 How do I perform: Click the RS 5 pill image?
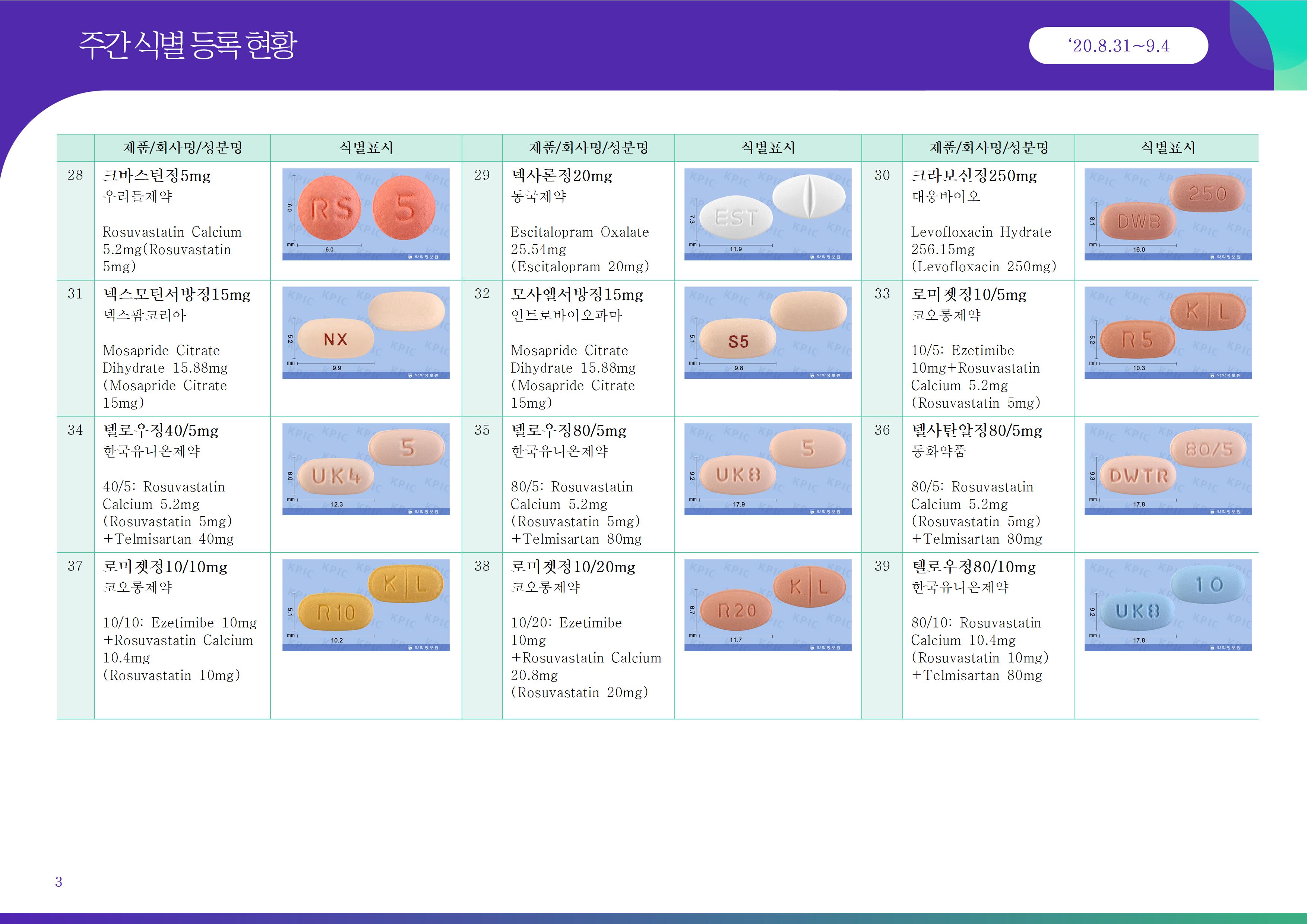[x=365, y=213]
